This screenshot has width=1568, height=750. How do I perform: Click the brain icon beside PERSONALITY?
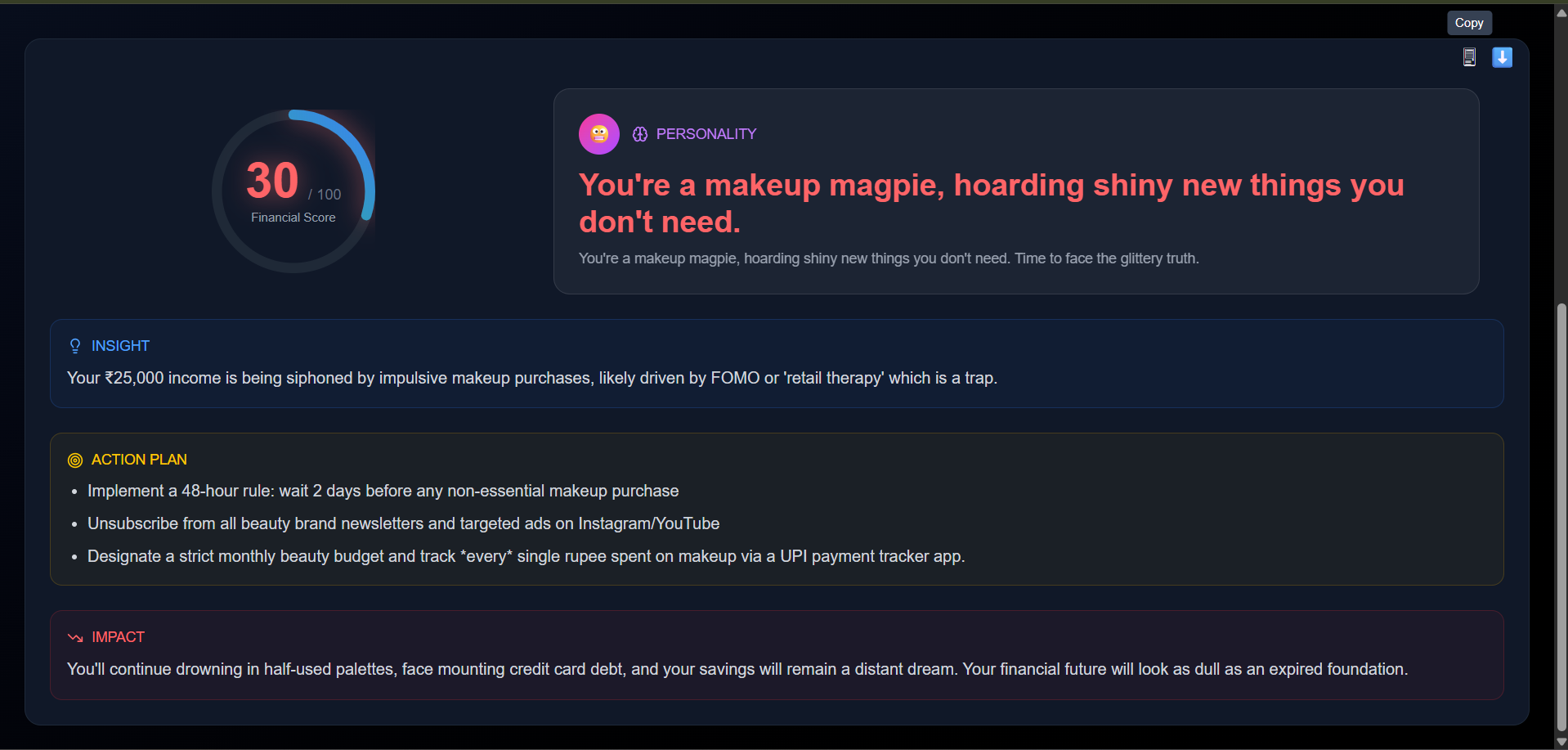tap(640, 134)
